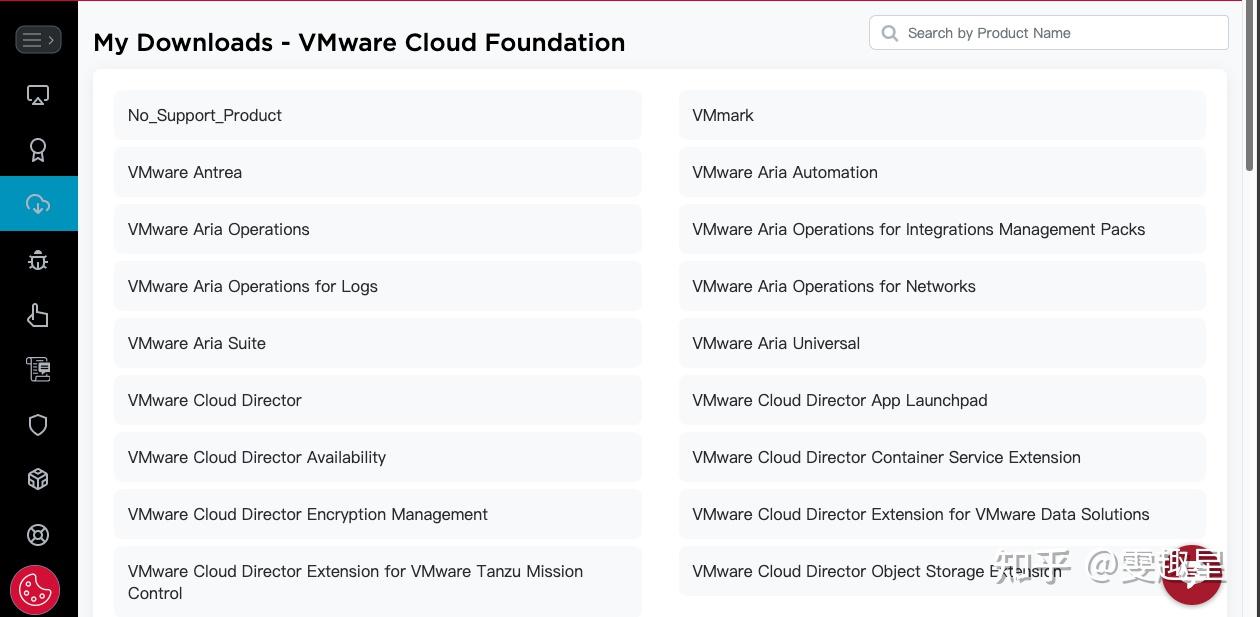Open the red circular logo at bottom left
Viewport: 1260px width, 617px height.
36,589
